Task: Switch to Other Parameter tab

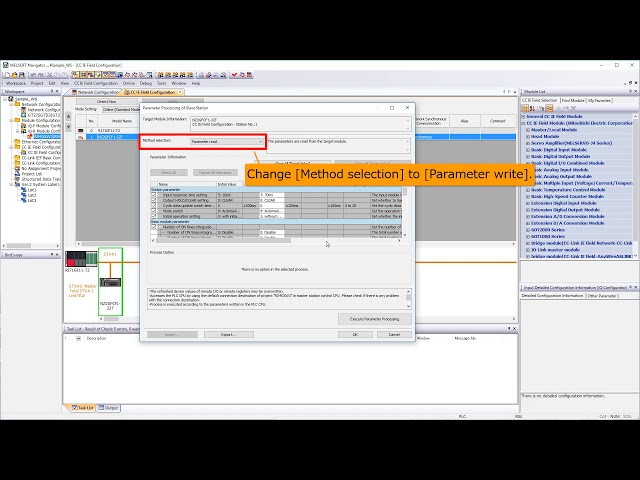Action: 602,296
